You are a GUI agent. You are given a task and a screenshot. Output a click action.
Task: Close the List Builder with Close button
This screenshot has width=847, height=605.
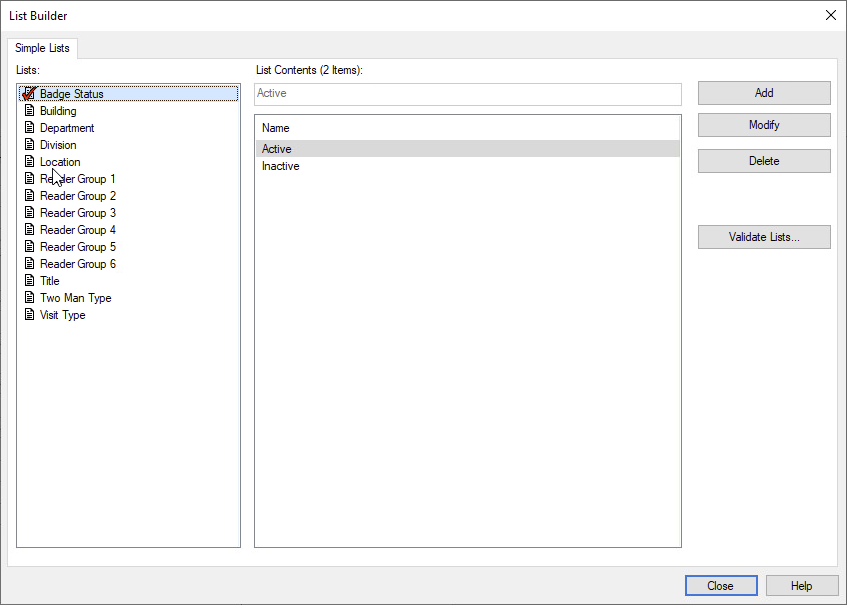(x=720, y=586)
